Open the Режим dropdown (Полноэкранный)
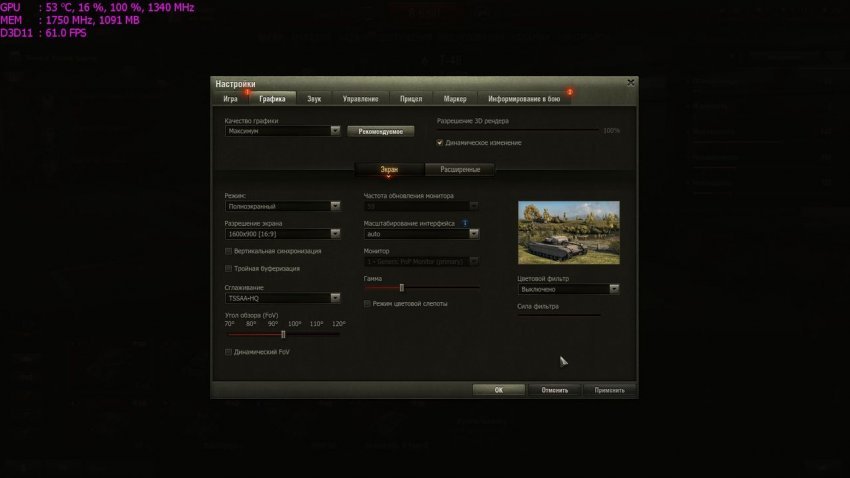The width and height of the screenshot is (850, 478). (x=282, y=206)
